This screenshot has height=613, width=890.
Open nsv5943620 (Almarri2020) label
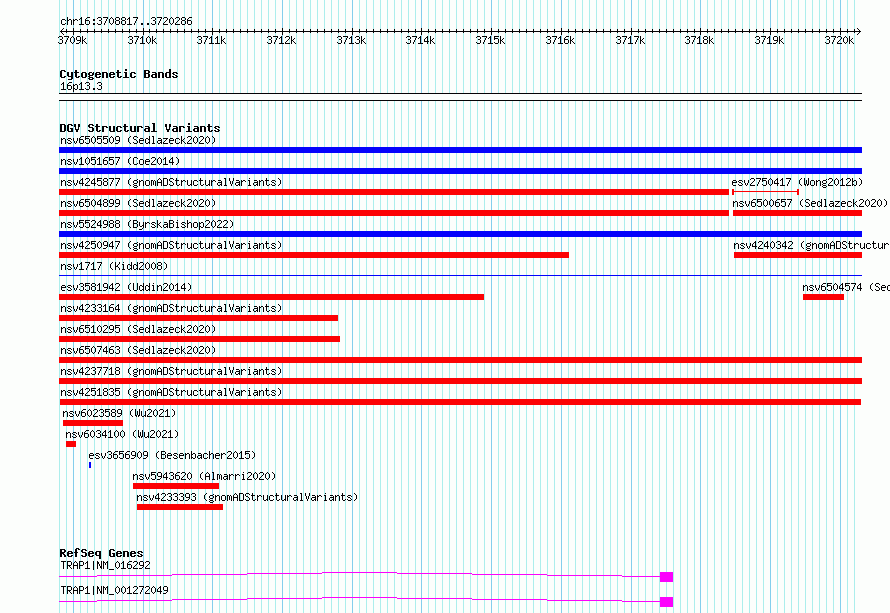(204, 476)
